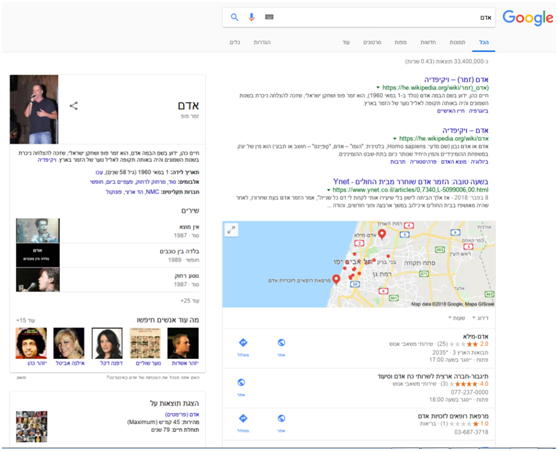Click the share icon in knowledge panel
This screenshot has width=558, height=451.
(x=74, y=106)
